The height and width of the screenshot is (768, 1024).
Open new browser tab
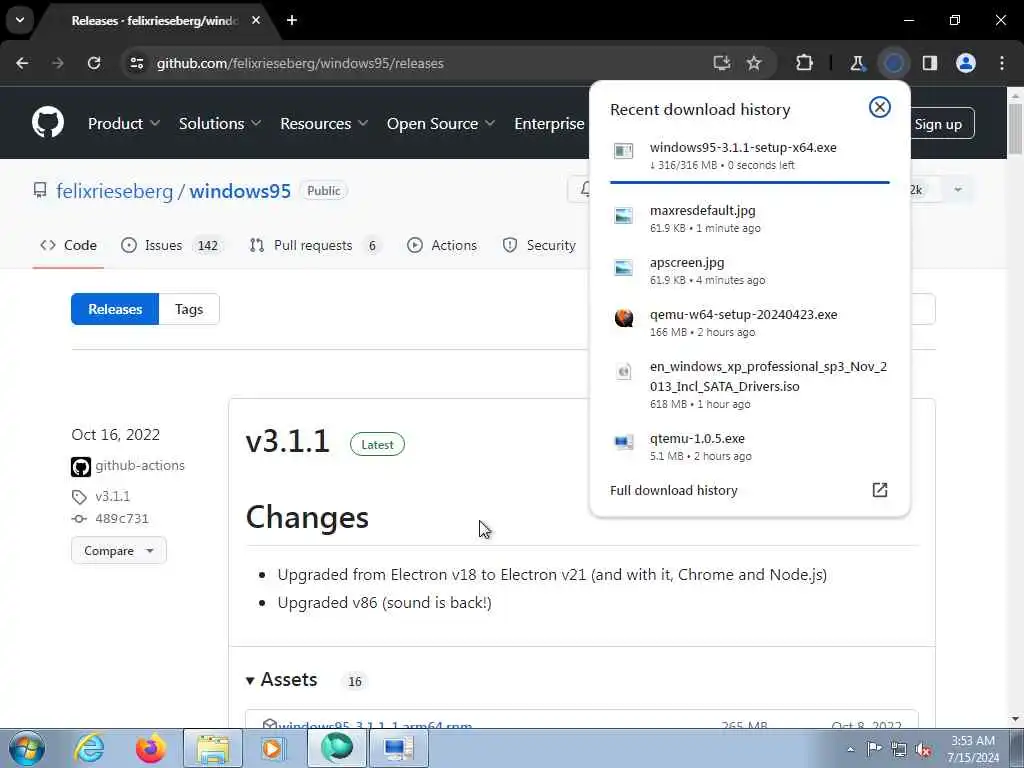(x=292, y=20)
